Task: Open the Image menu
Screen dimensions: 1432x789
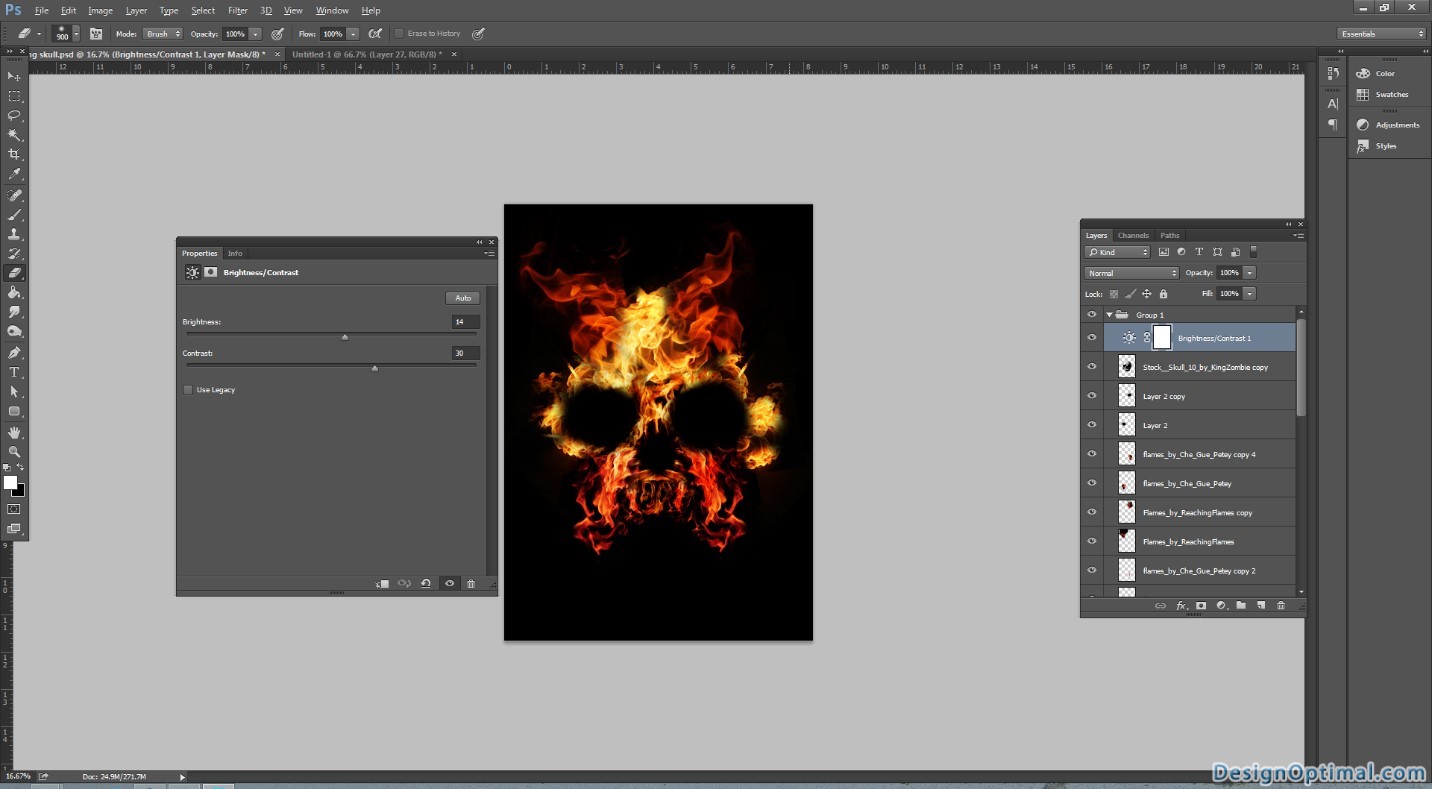Action: (x=100, y=11)
